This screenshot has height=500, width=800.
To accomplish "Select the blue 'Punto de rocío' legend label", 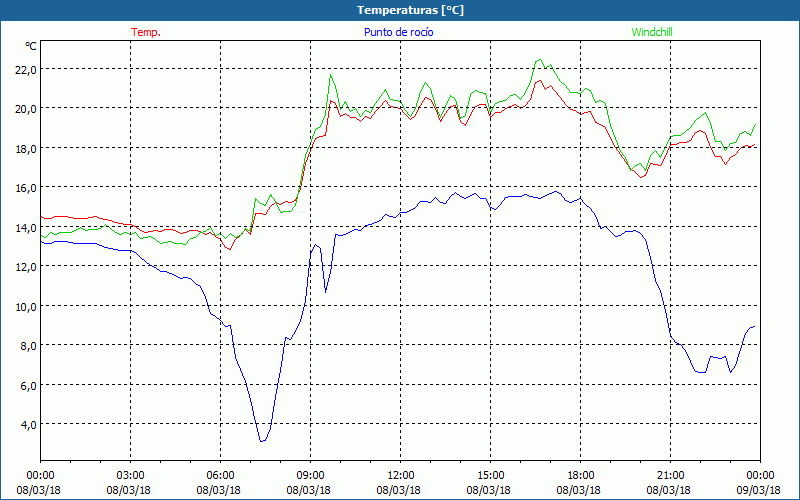I will 398,32.
